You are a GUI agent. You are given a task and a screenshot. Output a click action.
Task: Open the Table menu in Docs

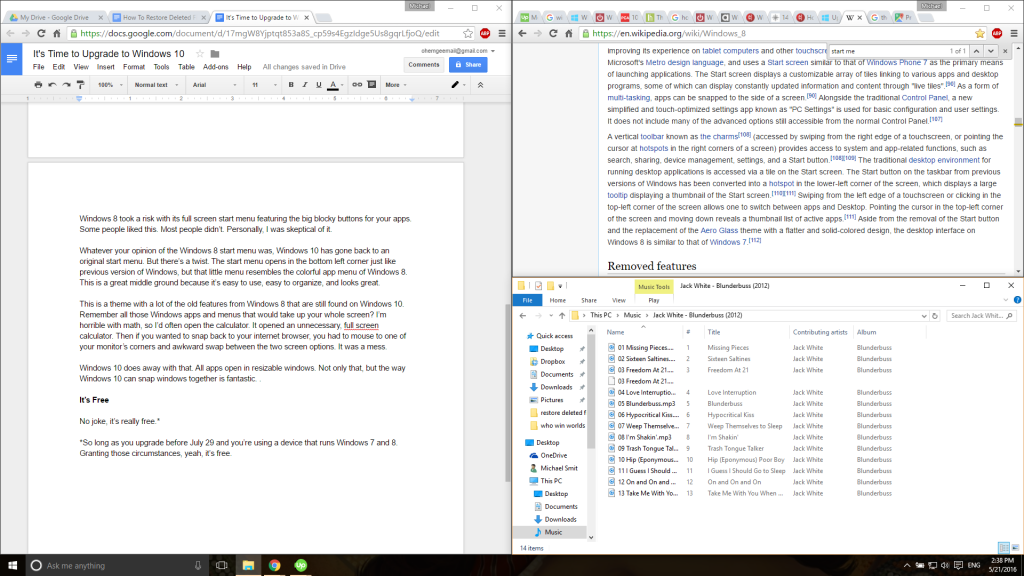186,67
